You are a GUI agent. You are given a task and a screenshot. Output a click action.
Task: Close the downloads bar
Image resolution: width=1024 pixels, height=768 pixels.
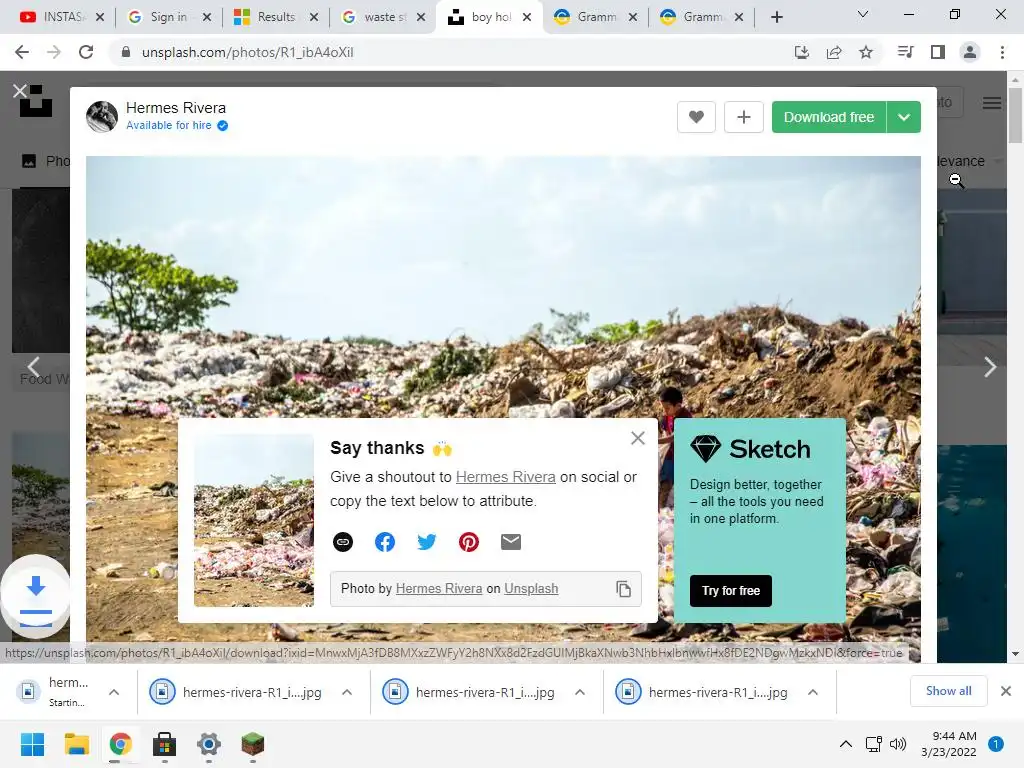(1006, 691)
